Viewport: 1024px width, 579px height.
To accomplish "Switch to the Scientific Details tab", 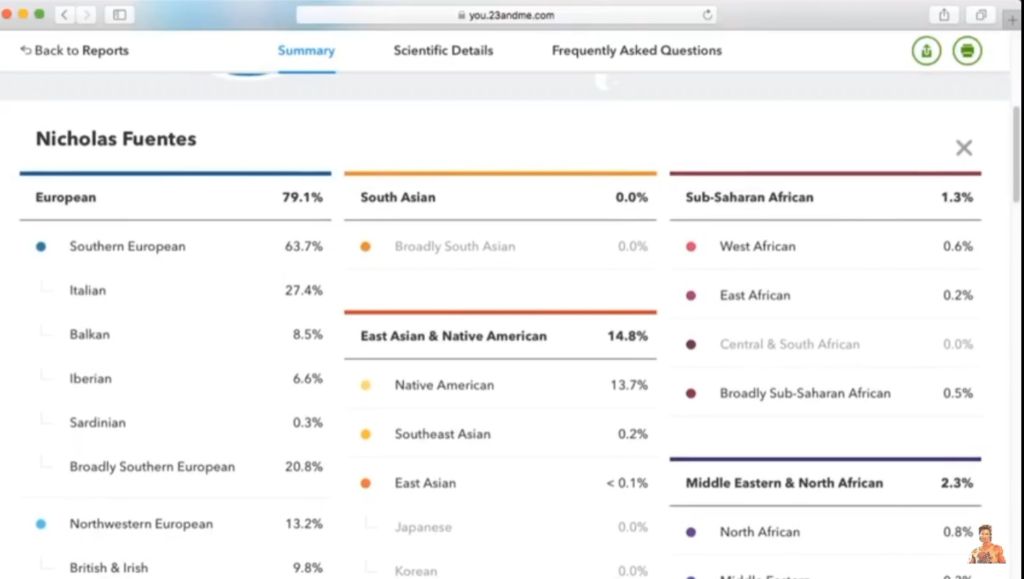I will click(443, 51).
